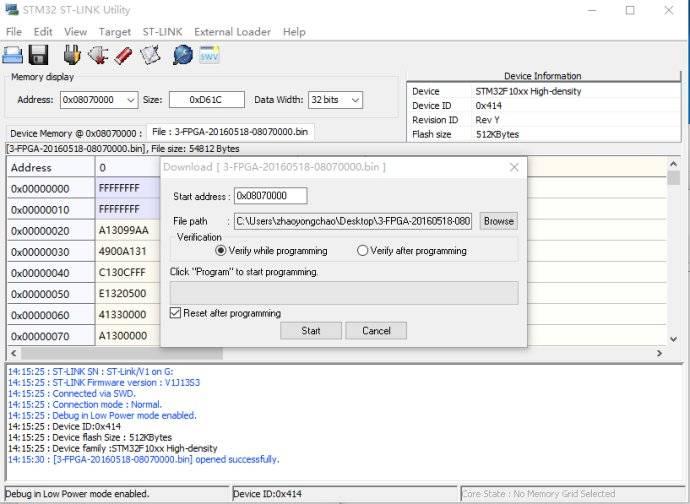Click log line 'Device flash Size : 512KBytes'
This screenshot has width=690, height=504.
(x=90, y=438)
